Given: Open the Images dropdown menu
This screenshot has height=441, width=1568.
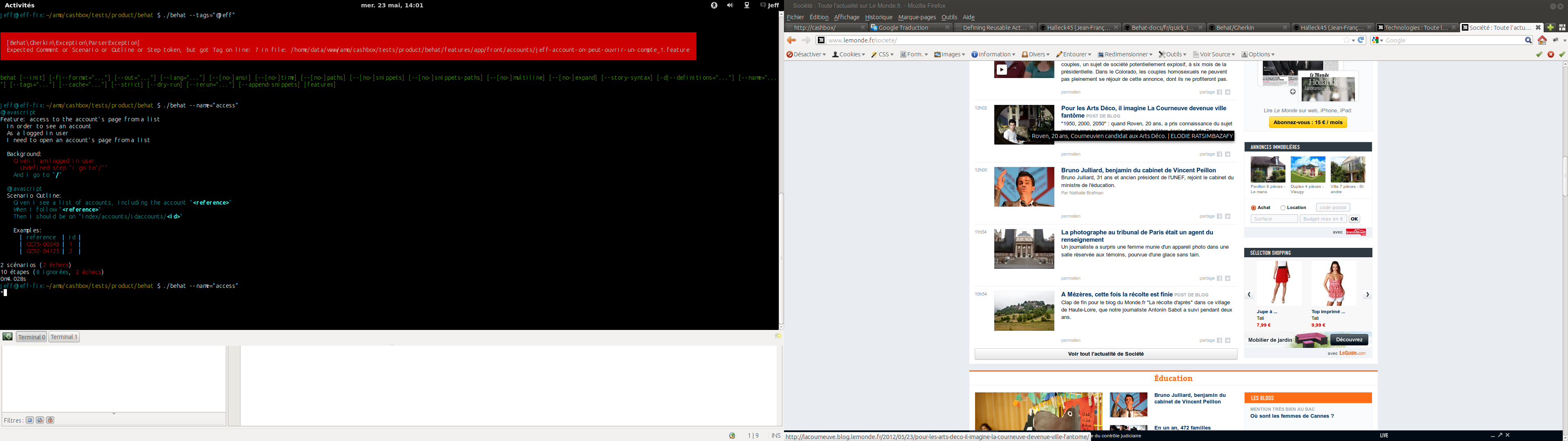Looking at the screenshot, I should [x=949, y=54].
